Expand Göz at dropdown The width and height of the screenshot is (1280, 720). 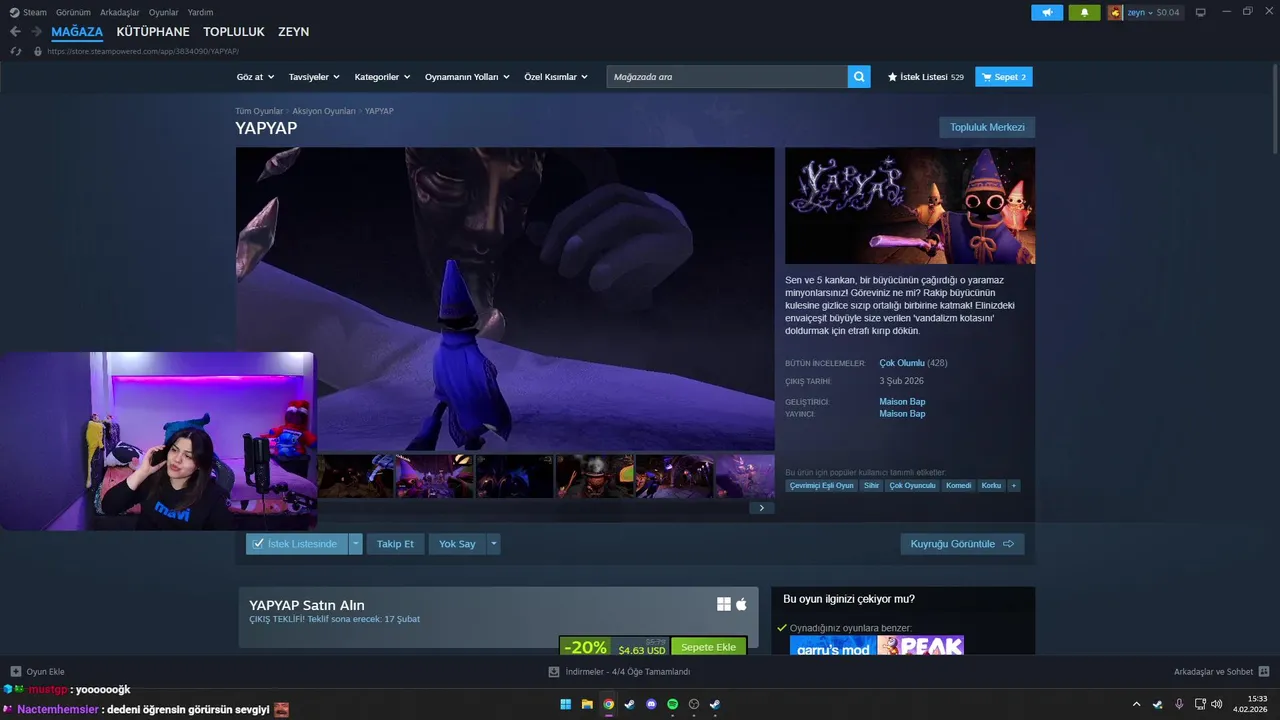coord(255,77)
